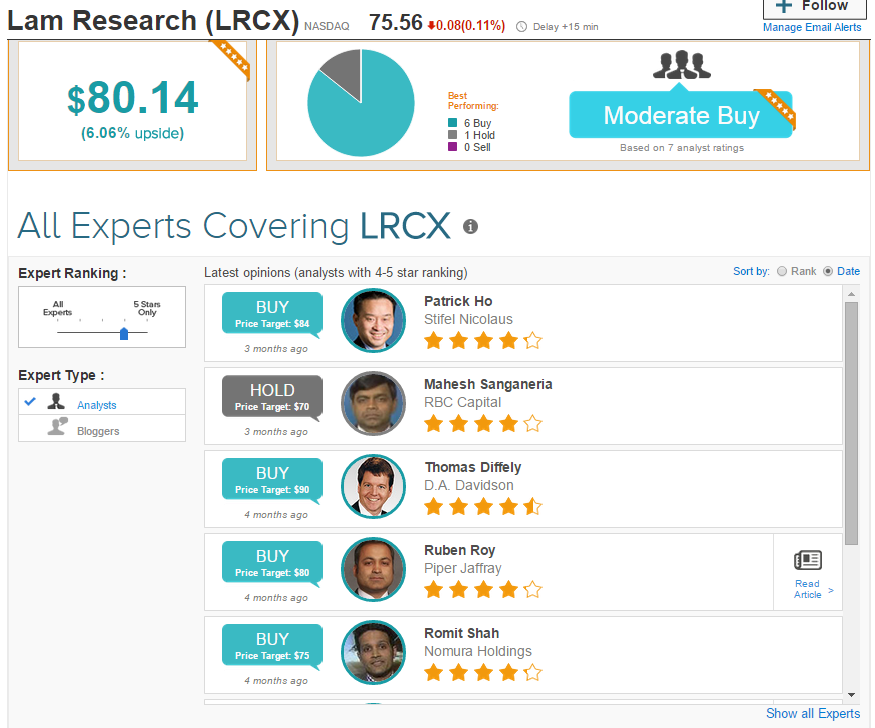Open Ruben Roy's name
Screen dimensions: 875x728
[460, 551]
